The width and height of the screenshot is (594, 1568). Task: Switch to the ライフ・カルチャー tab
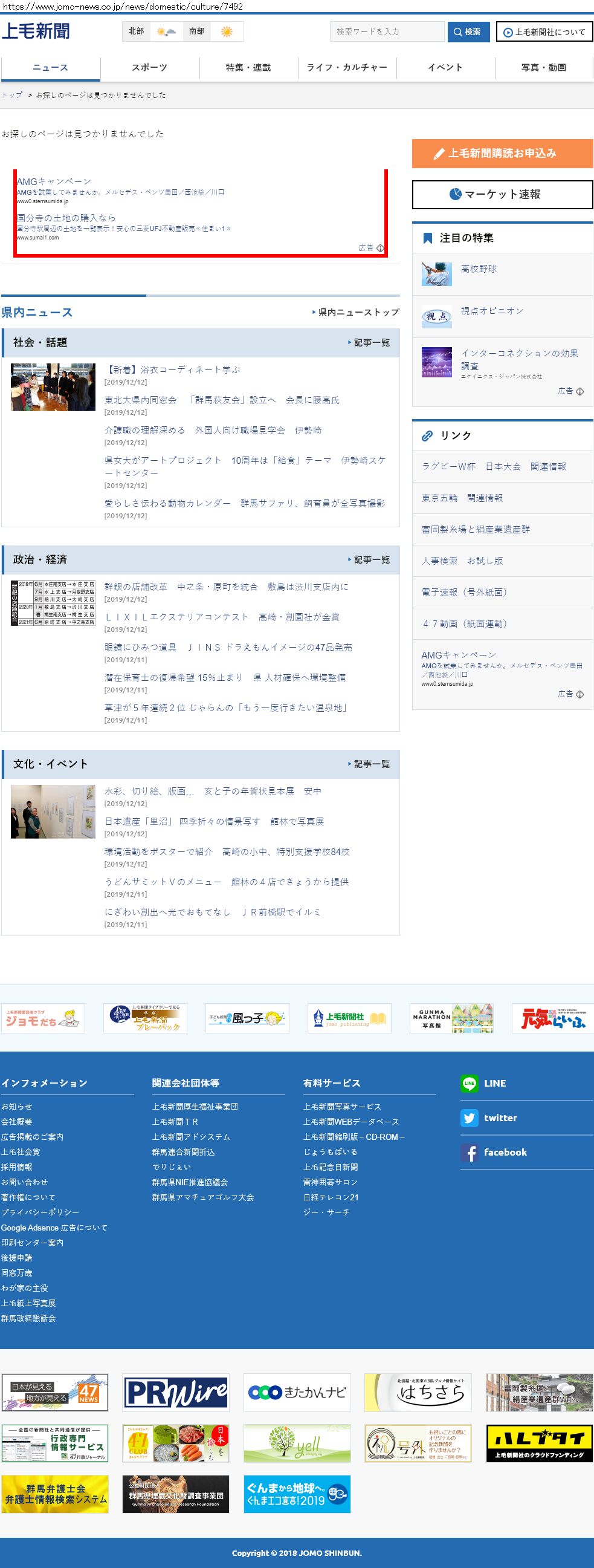[x=347, y=68]
